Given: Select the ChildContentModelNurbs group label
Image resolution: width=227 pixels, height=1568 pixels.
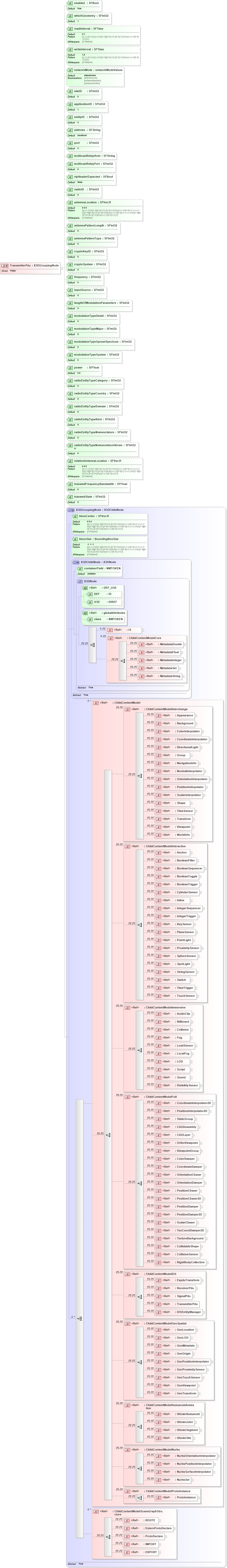Looking at the screenshot, I should (162, 1449).
